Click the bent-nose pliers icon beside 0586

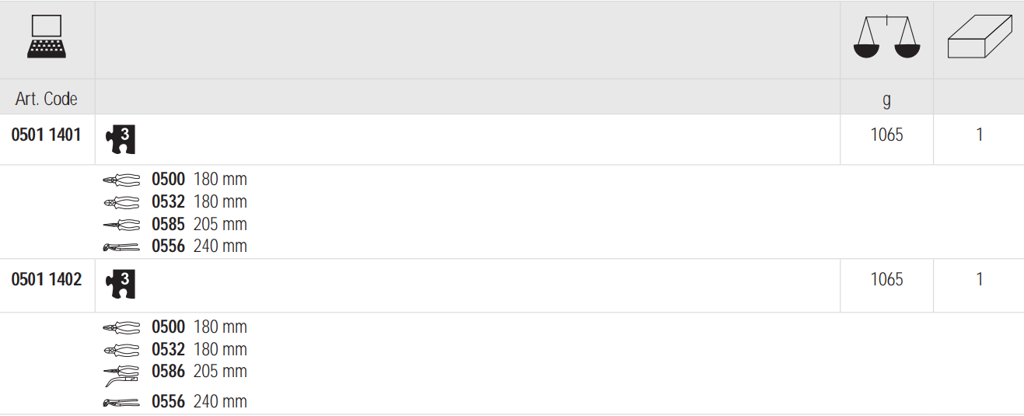coord(120,374)
